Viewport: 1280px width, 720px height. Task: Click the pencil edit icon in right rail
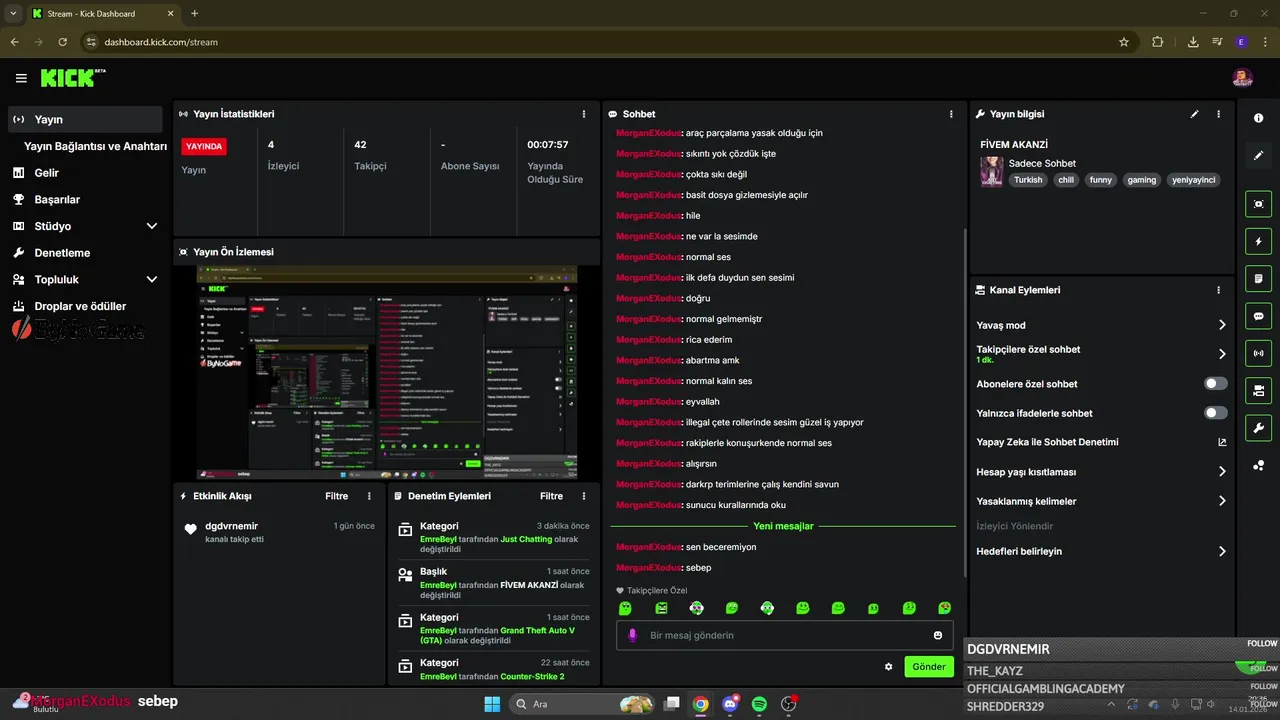click(x=1258, y=156)
